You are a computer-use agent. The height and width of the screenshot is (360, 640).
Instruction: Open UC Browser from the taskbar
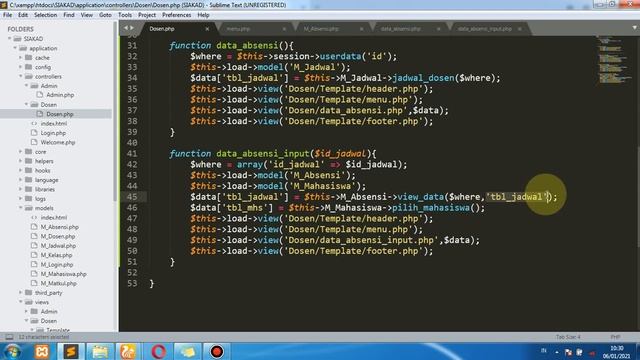click(x=128, y=351)
